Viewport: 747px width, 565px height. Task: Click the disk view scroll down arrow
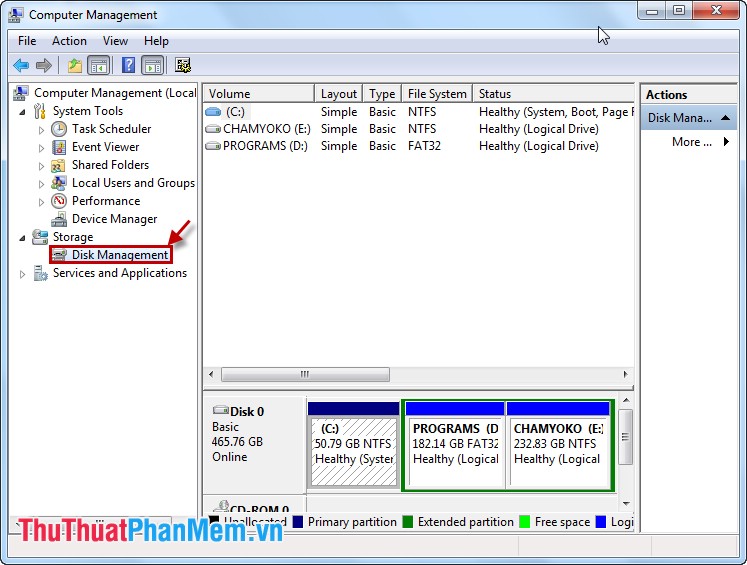[x=626, y=504]
